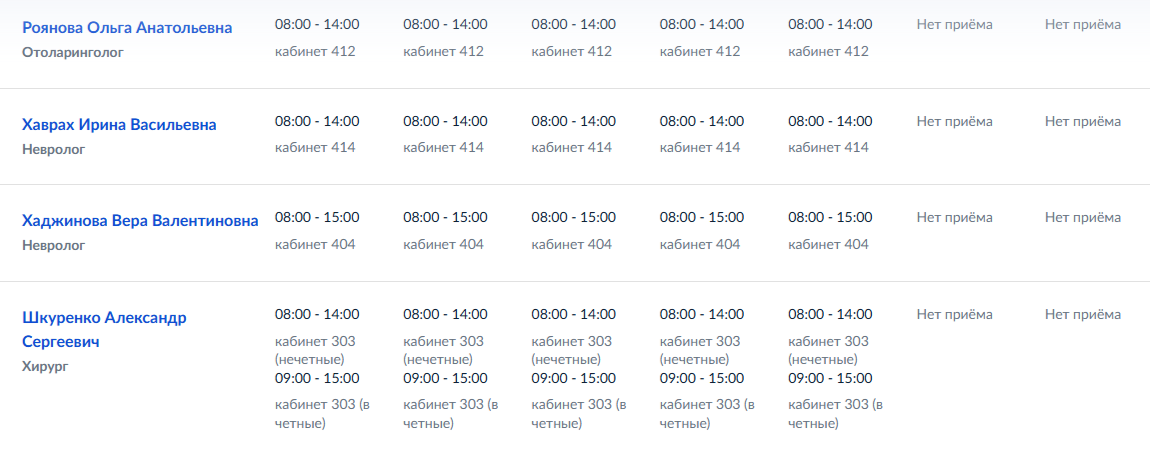Click the Хирург specialty label
This screenshot has width=1150, height=456.
point(44,366)
